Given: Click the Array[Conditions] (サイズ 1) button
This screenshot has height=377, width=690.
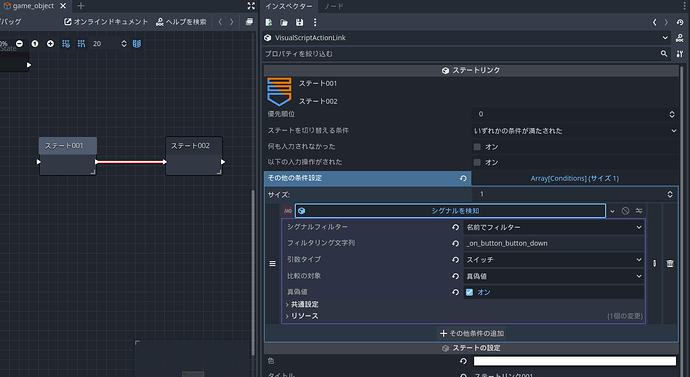Looking at the screenshot, I should click(x=575, y=178).
